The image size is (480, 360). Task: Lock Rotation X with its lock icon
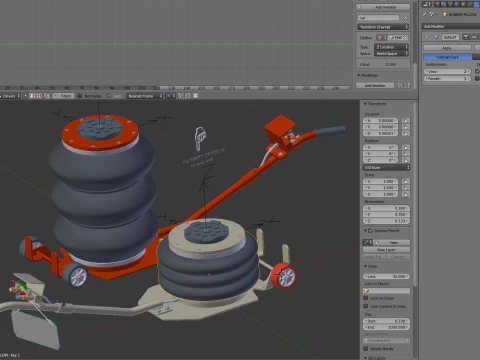click(406, 147)
